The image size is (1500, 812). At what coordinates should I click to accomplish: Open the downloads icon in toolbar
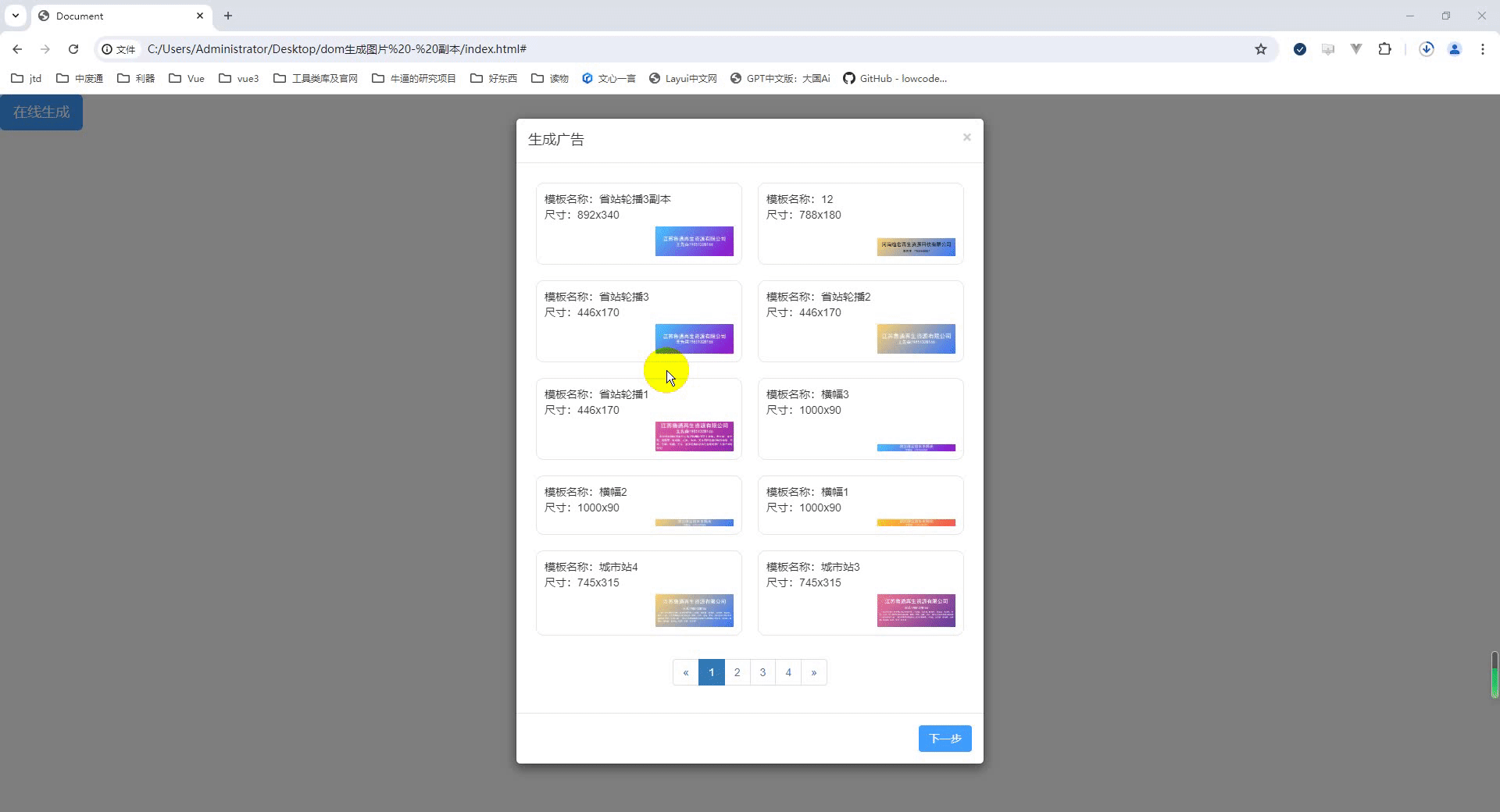(1427, 49)
